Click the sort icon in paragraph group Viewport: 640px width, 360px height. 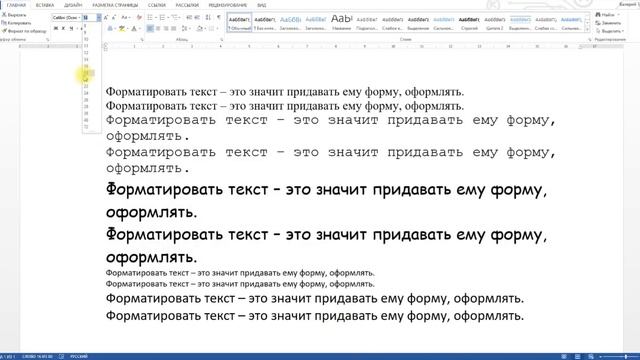click(x=208, y=18)
